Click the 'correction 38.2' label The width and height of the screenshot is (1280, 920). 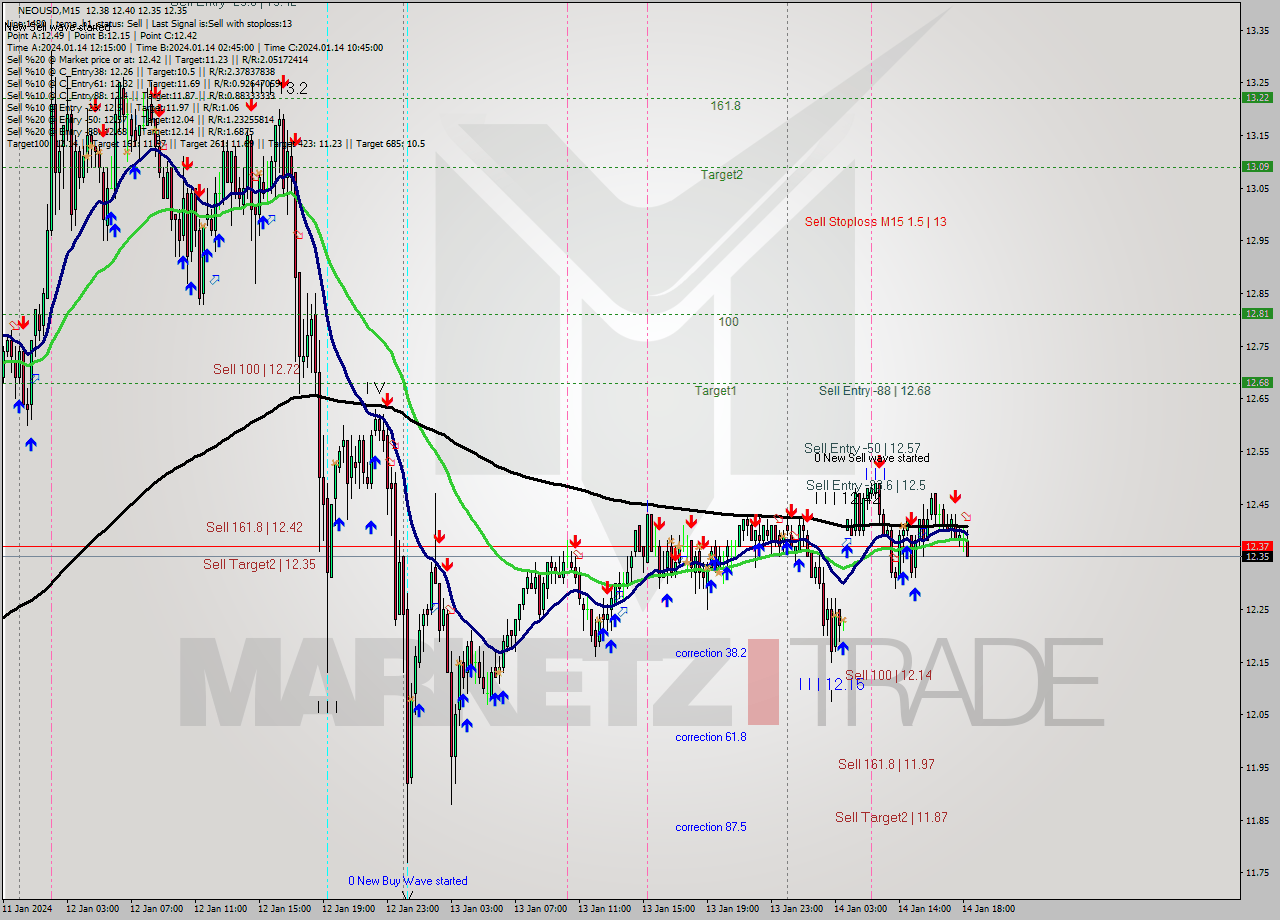pyautogui.click(x=710, y=653)
